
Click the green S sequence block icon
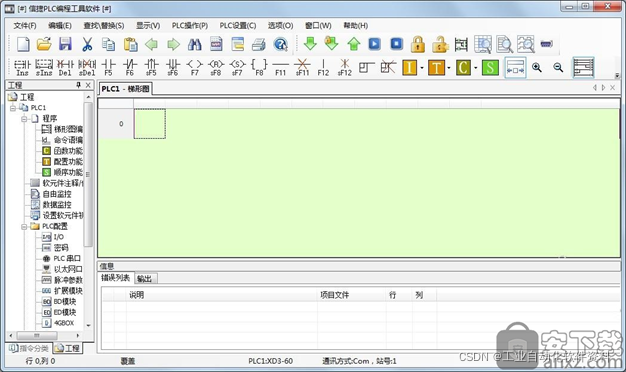click(490, 68)
